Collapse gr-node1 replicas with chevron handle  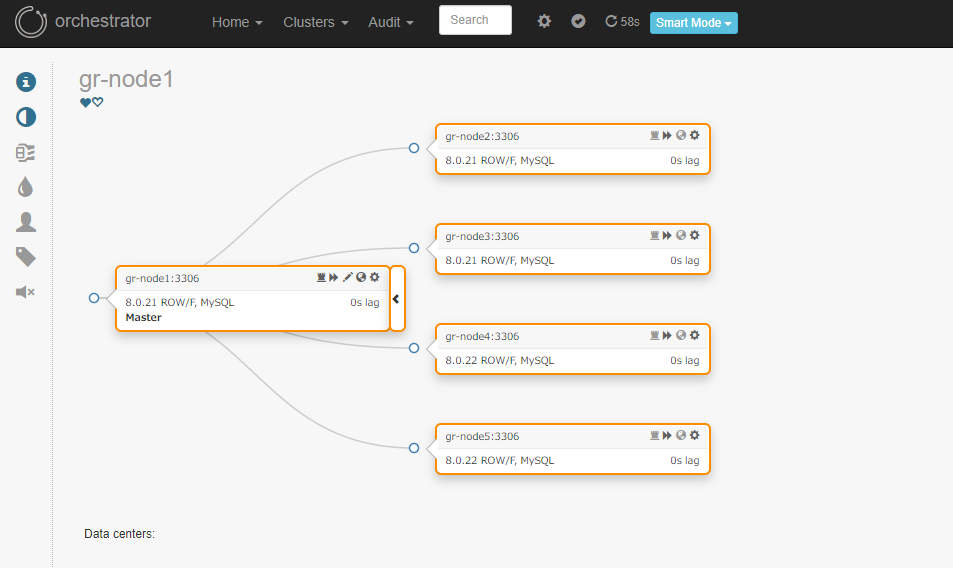pos(397,299)
